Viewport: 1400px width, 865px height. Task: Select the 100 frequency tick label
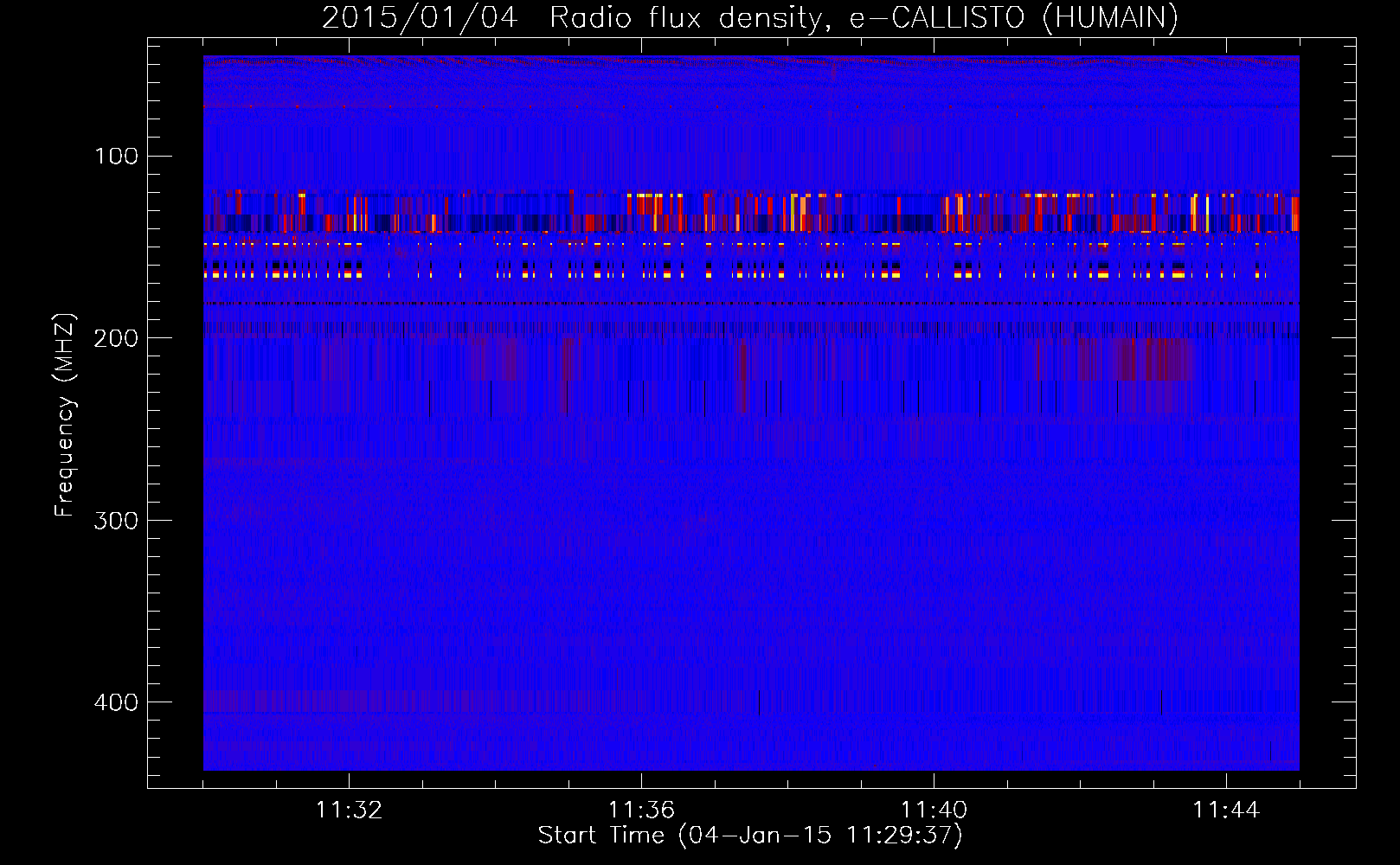pyautogui.click(x=117, y=157)
